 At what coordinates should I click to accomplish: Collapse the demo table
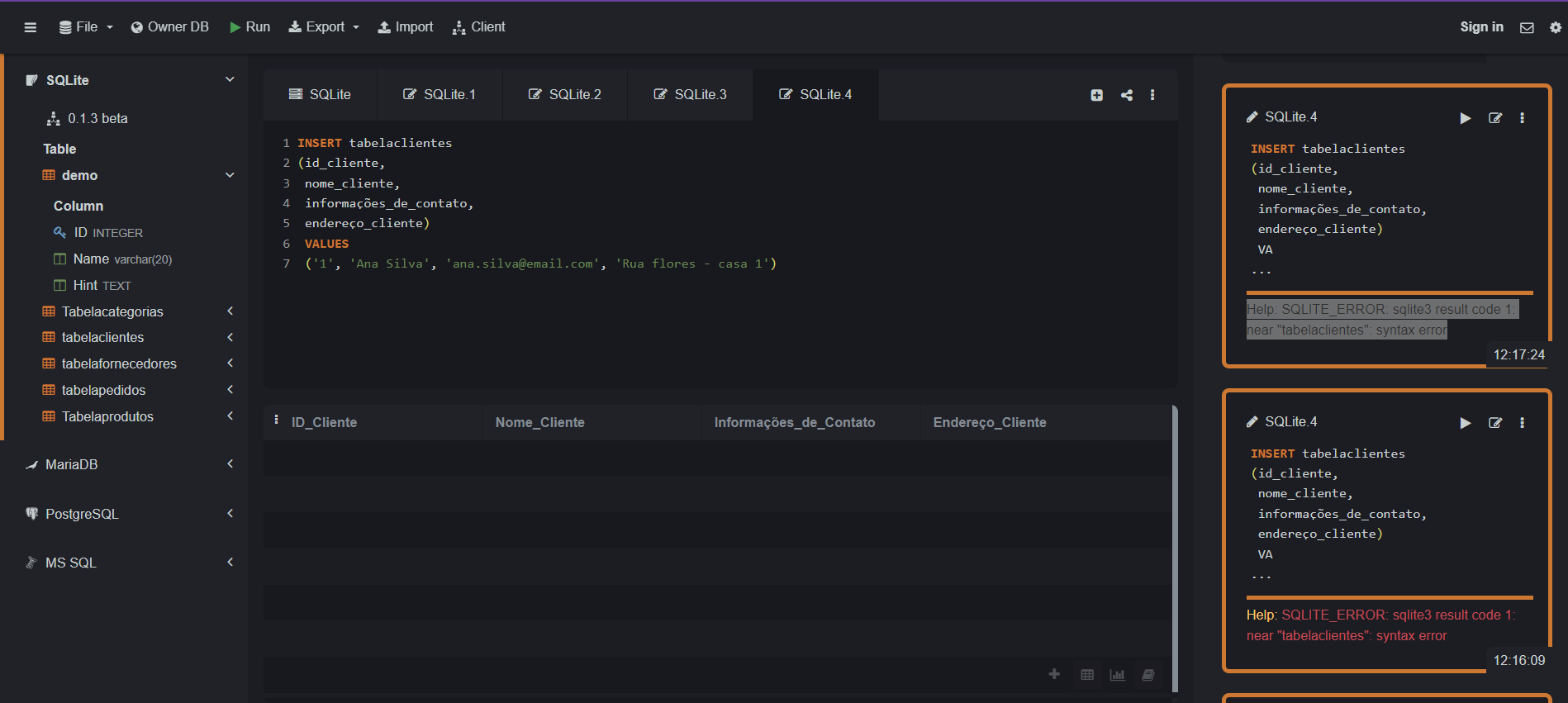(230, 175)
